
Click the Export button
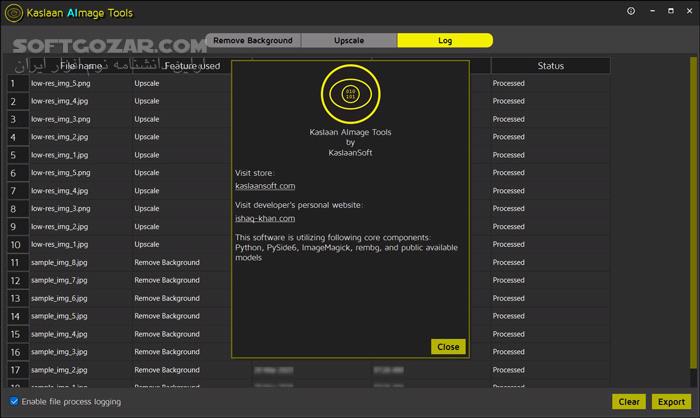[x=669, y=402]
